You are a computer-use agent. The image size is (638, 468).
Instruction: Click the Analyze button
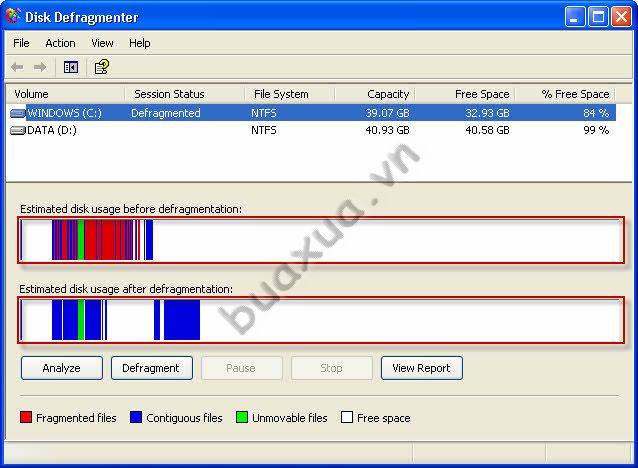pos(62,368)
